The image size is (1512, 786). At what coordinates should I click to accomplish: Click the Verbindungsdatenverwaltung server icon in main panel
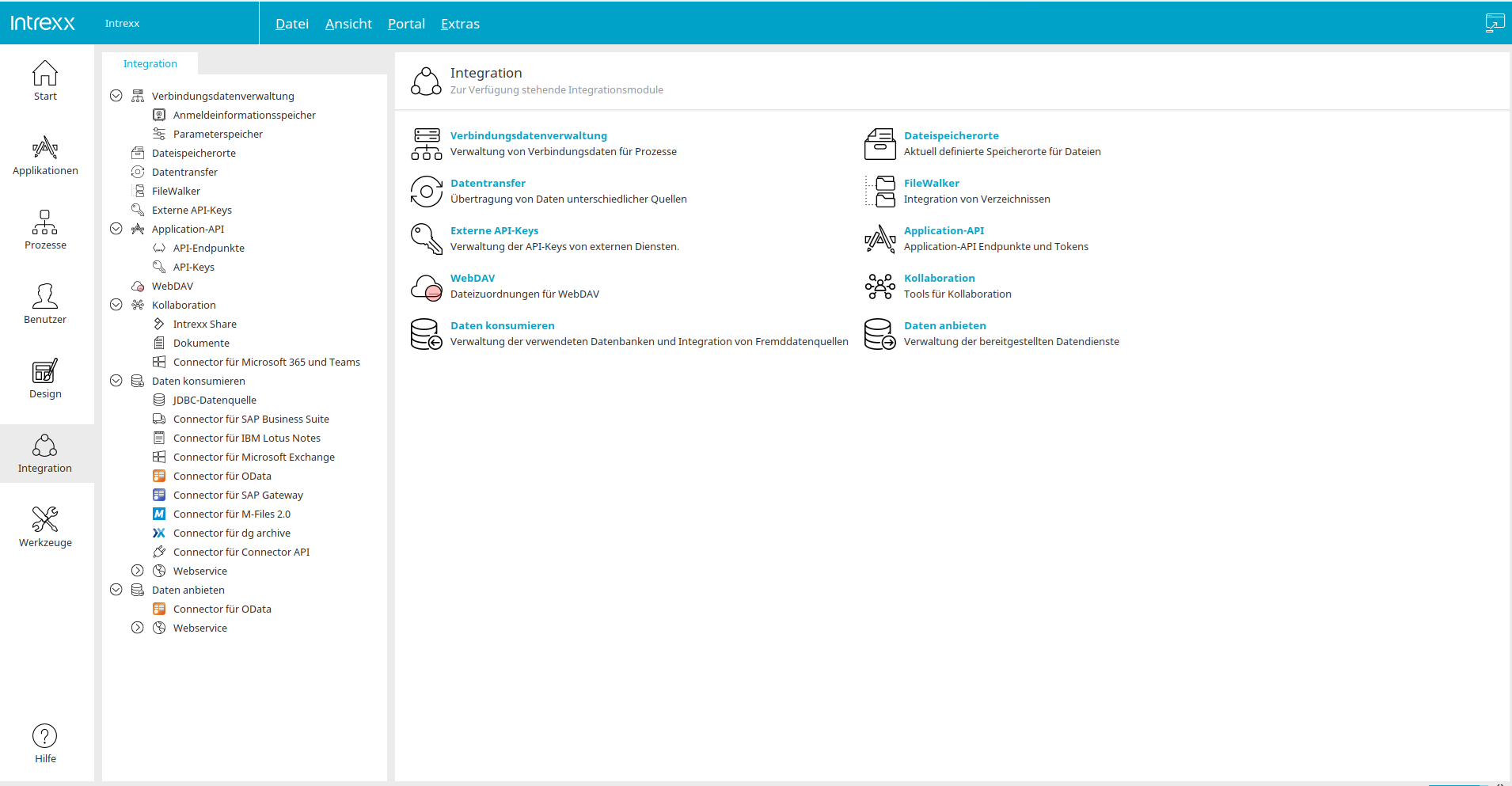[x=427, y=144]
